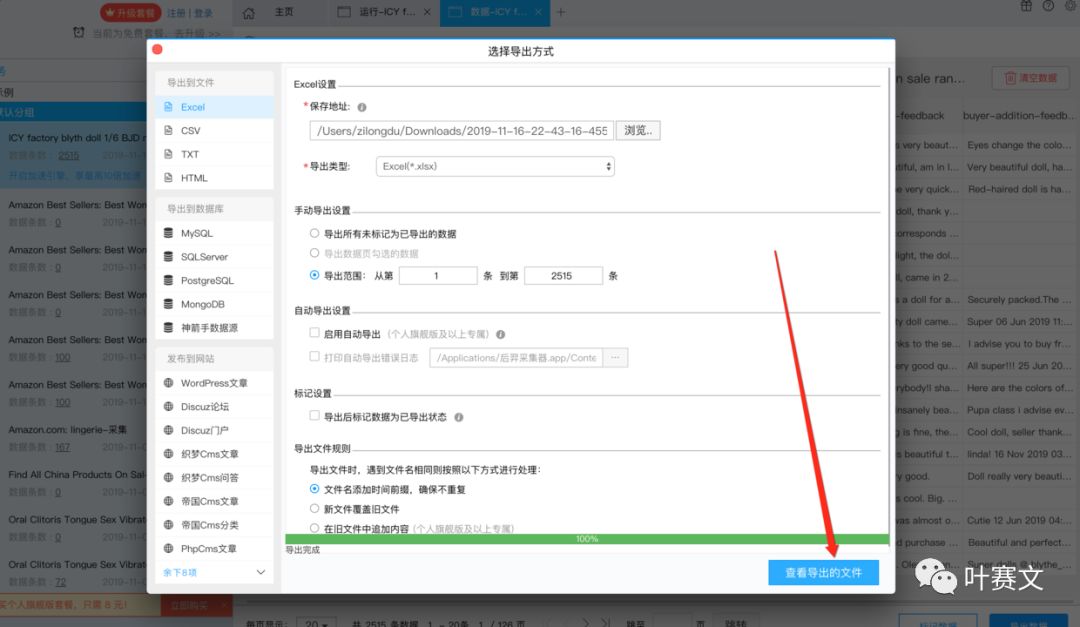
Task: Open the per-page count dropdown showing 20
Action: [313, 623]
